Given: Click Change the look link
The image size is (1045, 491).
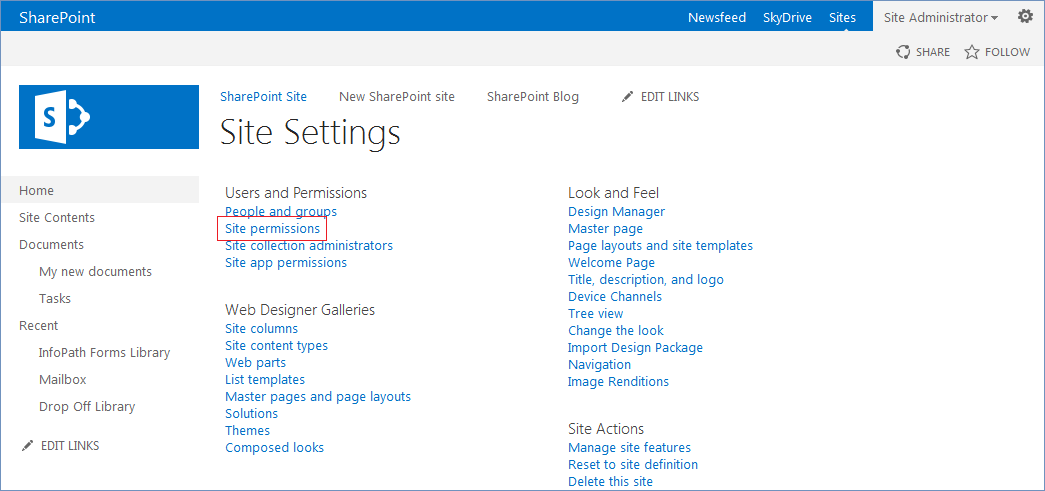Looking at the screenshot, I should pos(616,330).
